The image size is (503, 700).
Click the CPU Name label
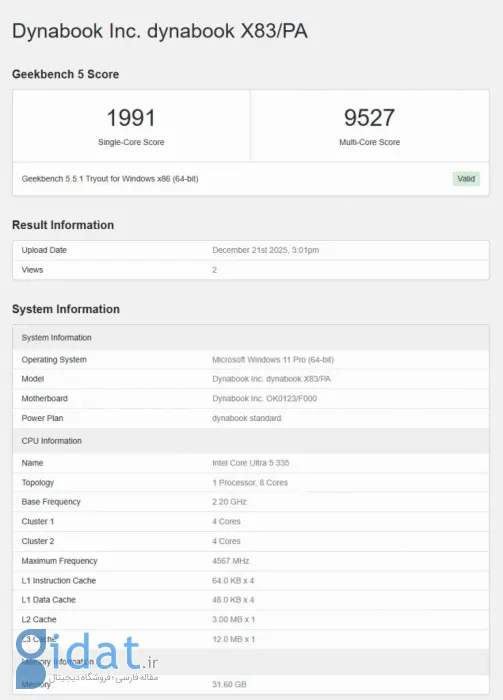pyautogui.click(x=32, y=462)
